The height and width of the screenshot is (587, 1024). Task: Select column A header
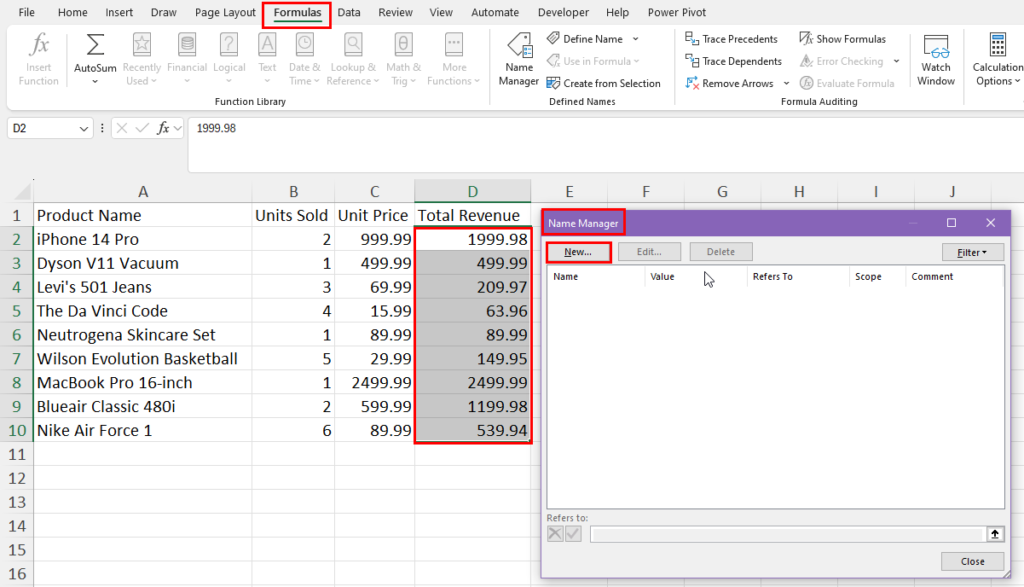pos(142,191)
